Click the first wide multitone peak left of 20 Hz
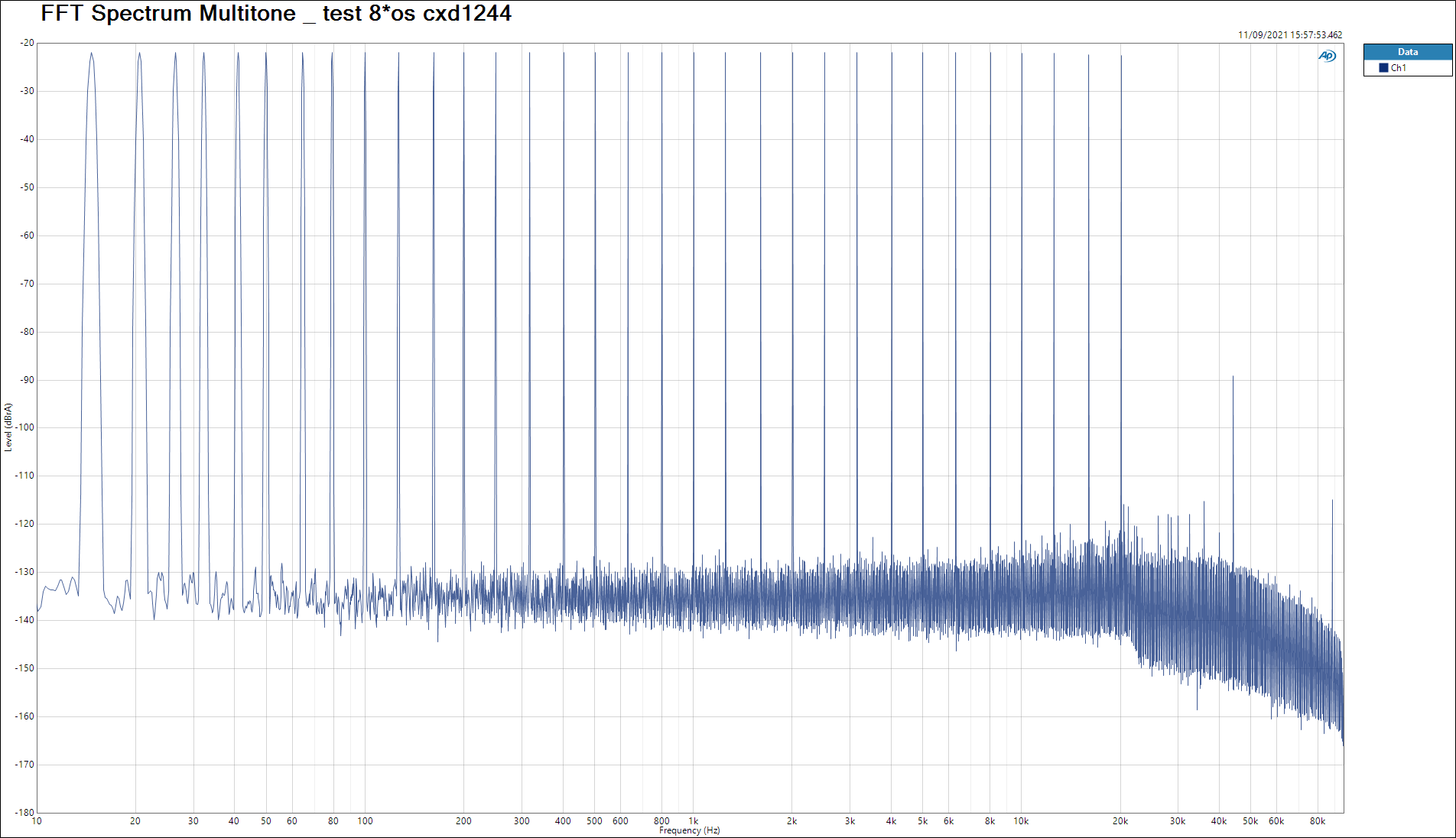1456x838 pixels. point(91,55)
